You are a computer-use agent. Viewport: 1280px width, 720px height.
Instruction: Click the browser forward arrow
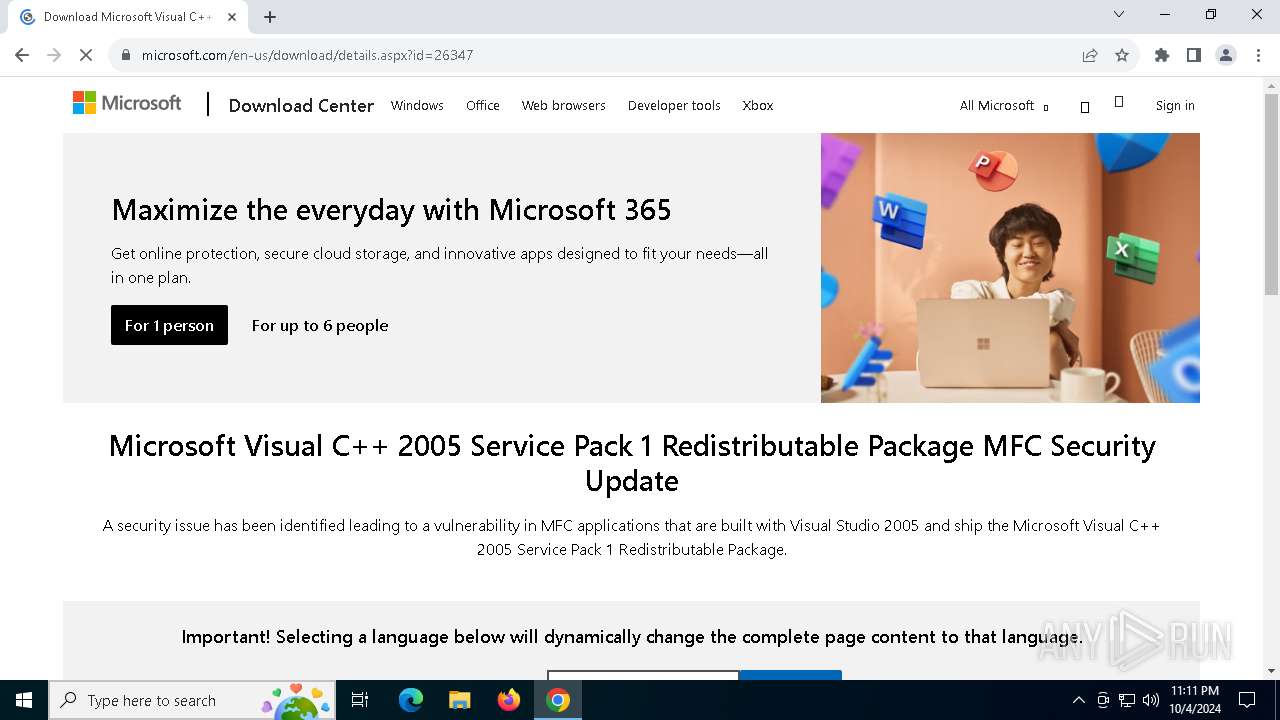pos(54,55)
